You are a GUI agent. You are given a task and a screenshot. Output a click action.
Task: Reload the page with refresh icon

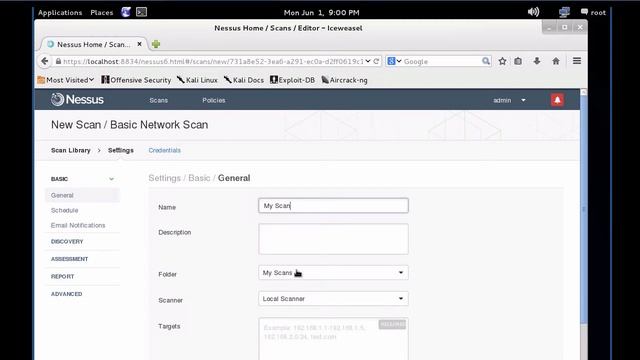376,61
